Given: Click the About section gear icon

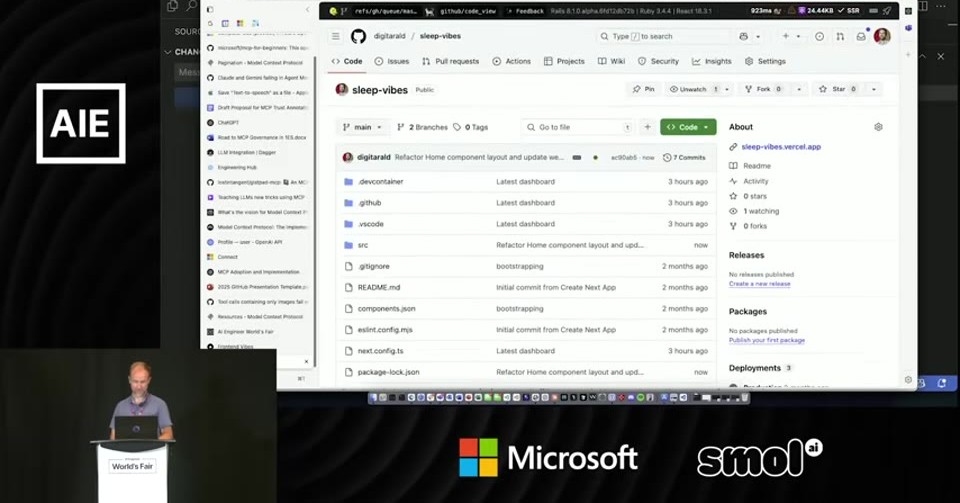Looking at the screenshot, I should click(878, 127).
